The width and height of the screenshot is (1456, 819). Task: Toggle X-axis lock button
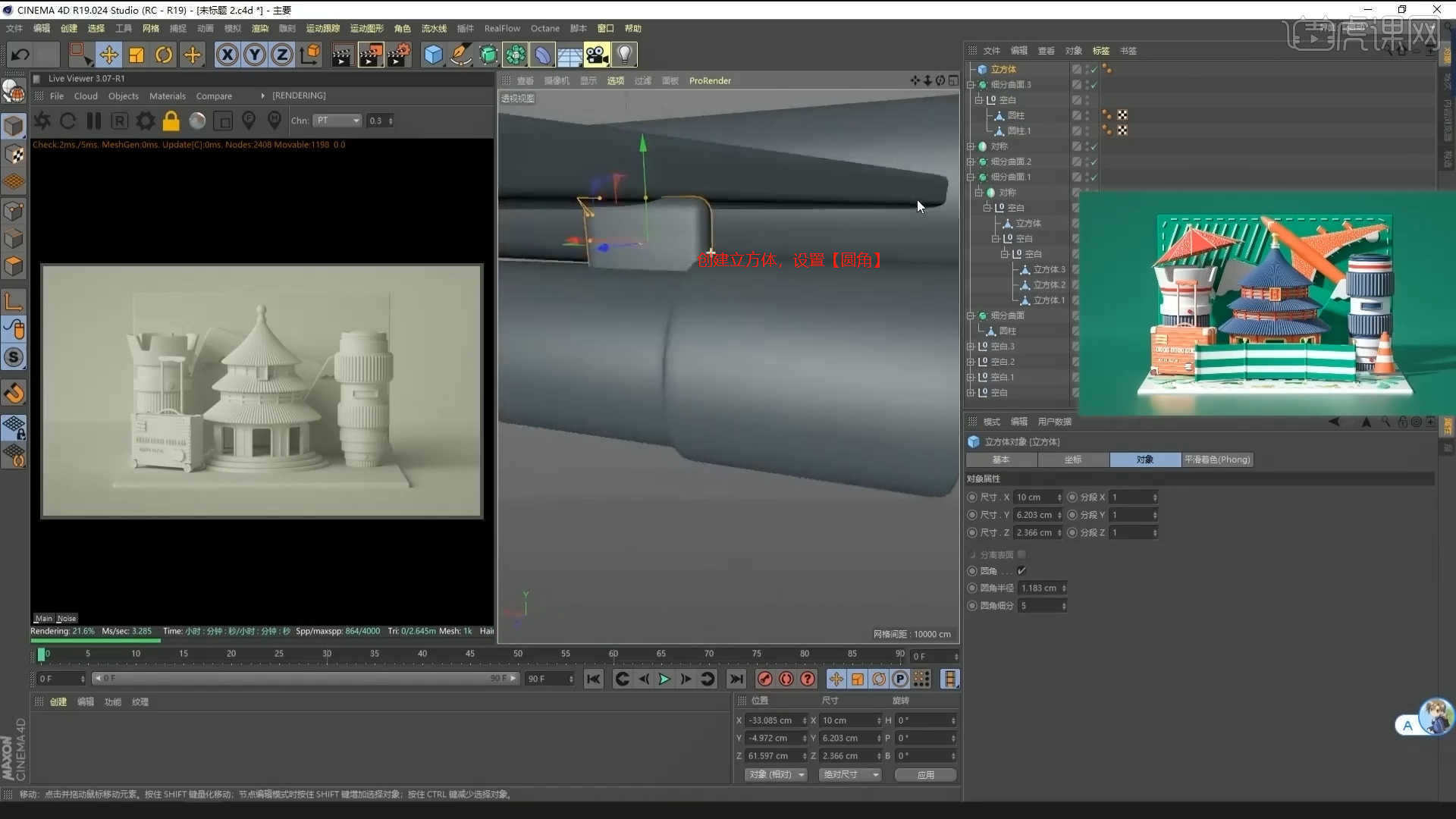point(227,55)
